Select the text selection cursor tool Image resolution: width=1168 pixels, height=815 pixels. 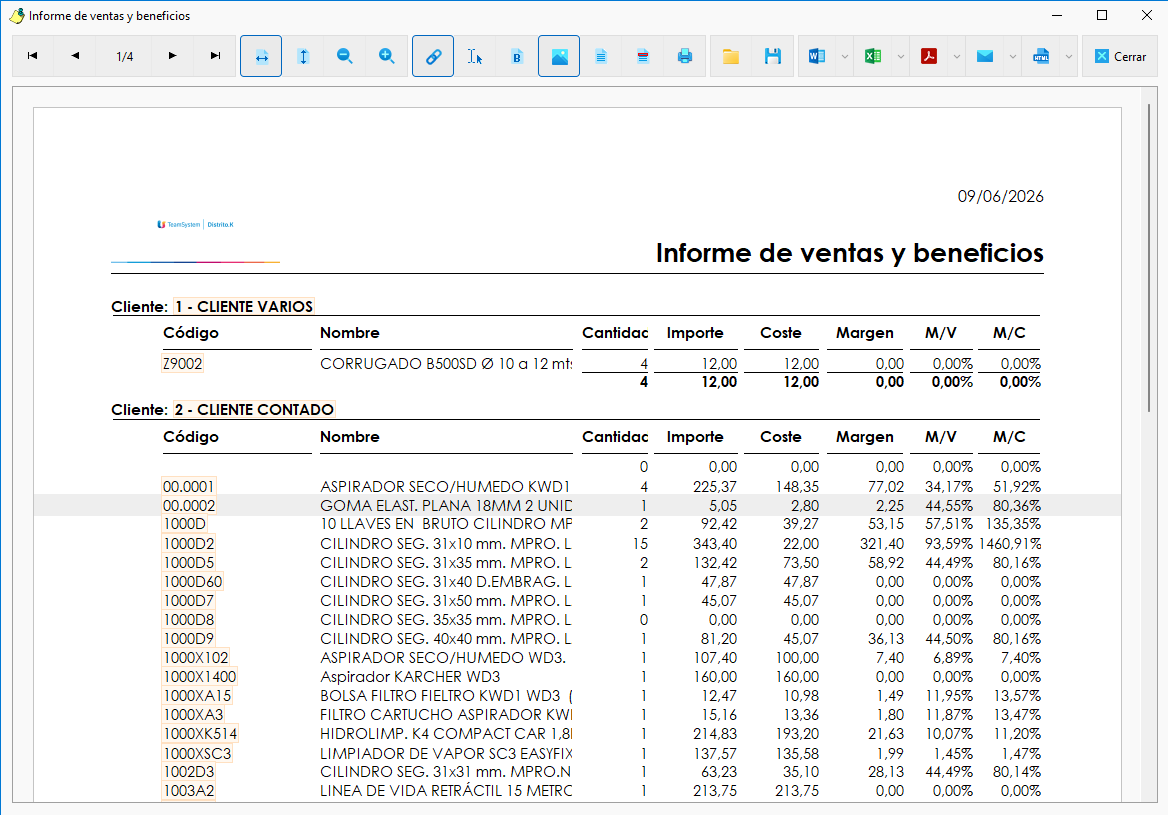click(x=475, y=56)
